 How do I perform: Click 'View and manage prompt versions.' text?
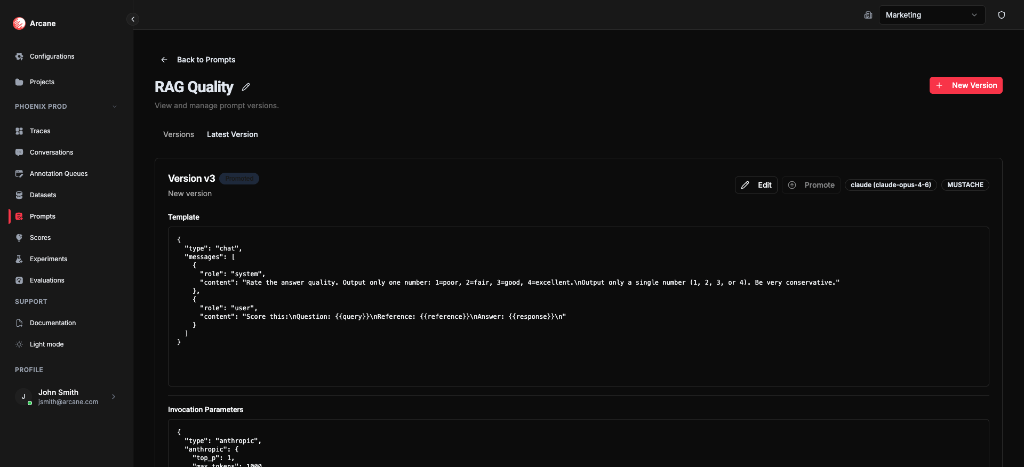(217, 105)
